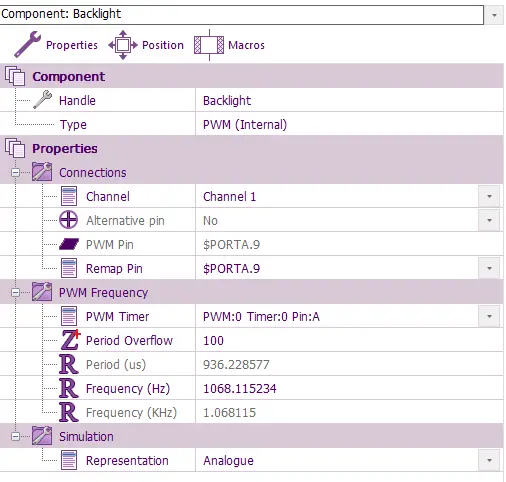Open the Remap Pin dropdown

coord(489,268)
